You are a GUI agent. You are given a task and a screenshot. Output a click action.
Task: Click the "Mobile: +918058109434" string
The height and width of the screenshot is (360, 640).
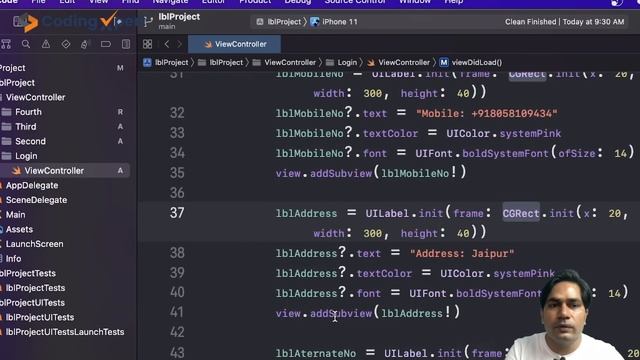coord(487,113)
